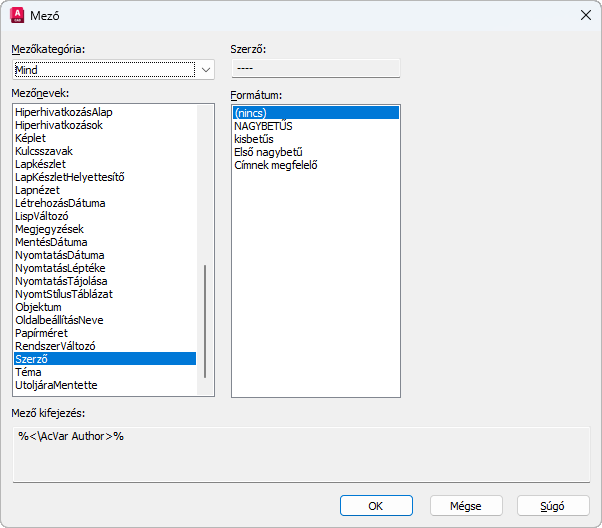Select kisbetűs format option
The width and height of the screenshot is (602, 528).
(254, 139)
